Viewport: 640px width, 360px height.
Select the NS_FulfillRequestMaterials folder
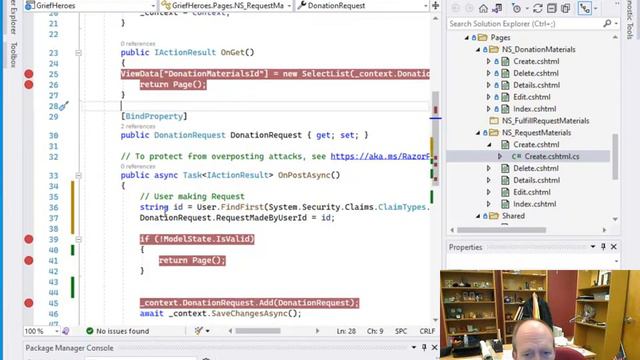point(545,121)
